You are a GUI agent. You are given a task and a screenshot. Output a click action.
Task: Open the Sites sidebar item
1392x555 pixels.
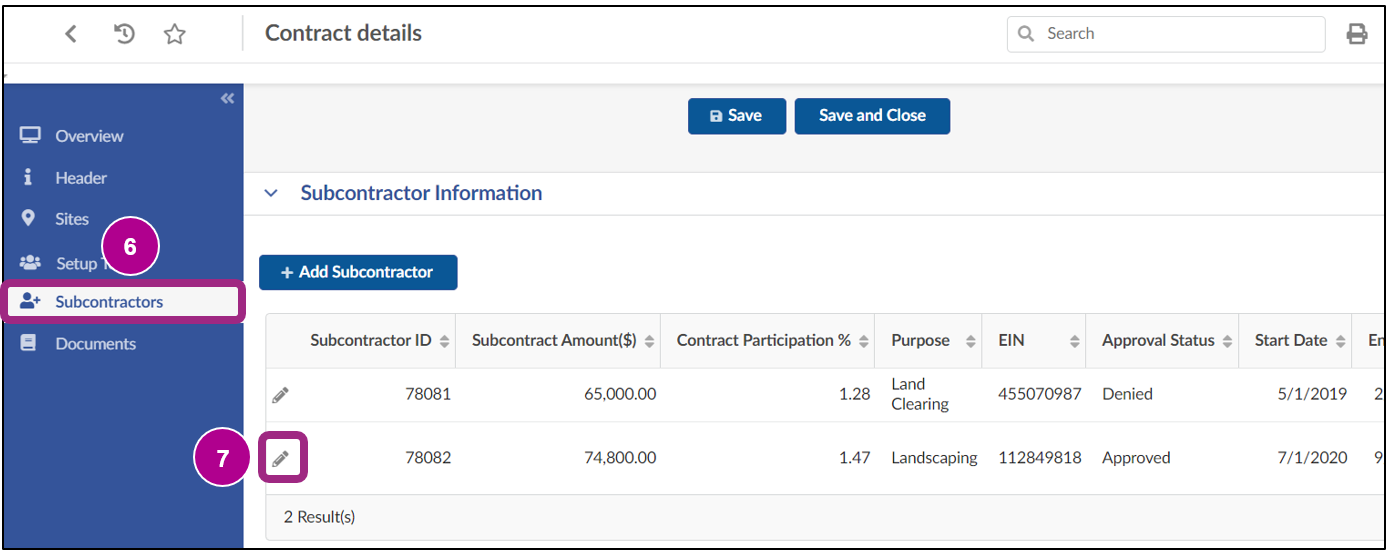(x=122, y=219)
